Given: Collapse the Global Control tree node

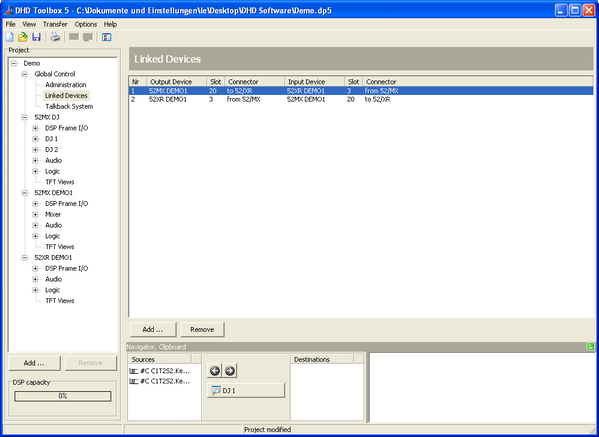Looking at the screenshot, I should (25, 74).
